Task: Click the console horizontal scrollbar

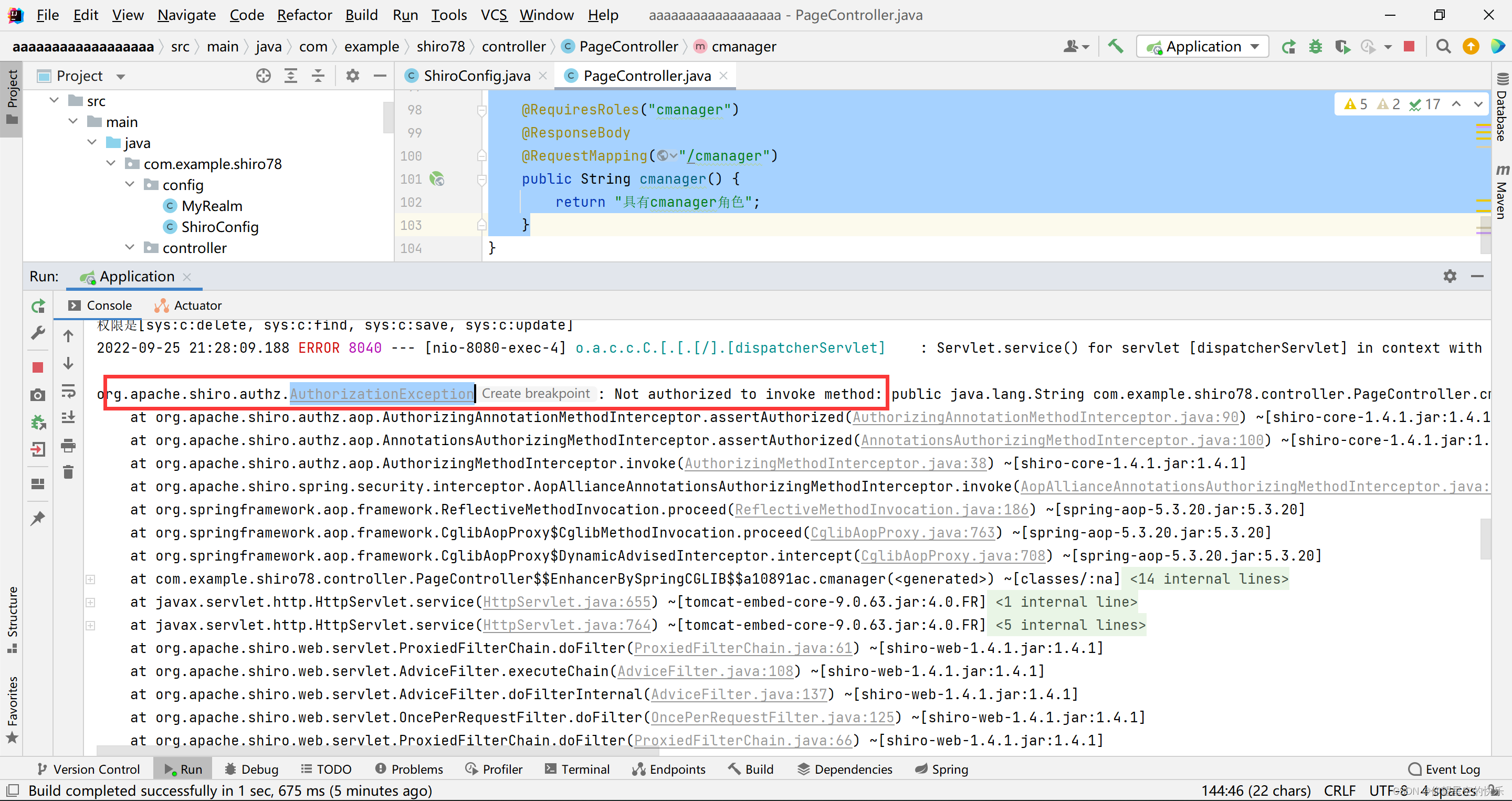Action: [377, 751]
